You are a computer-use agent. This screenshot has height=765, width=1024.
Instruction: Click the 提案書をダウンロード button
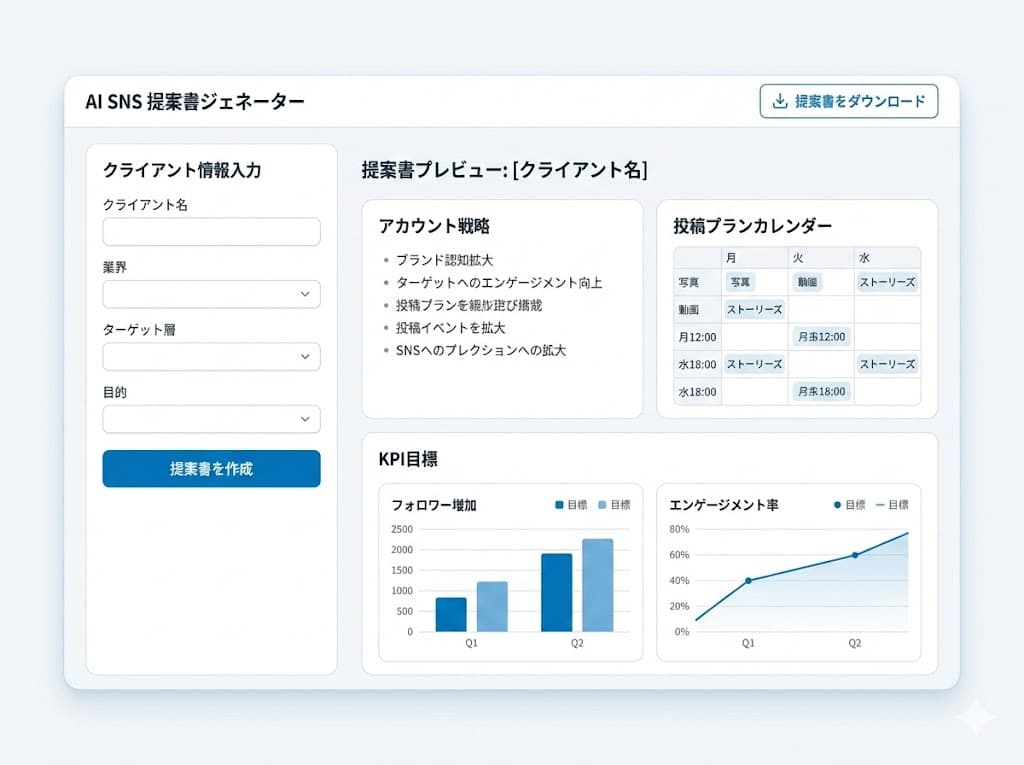(x=848, y=100)
